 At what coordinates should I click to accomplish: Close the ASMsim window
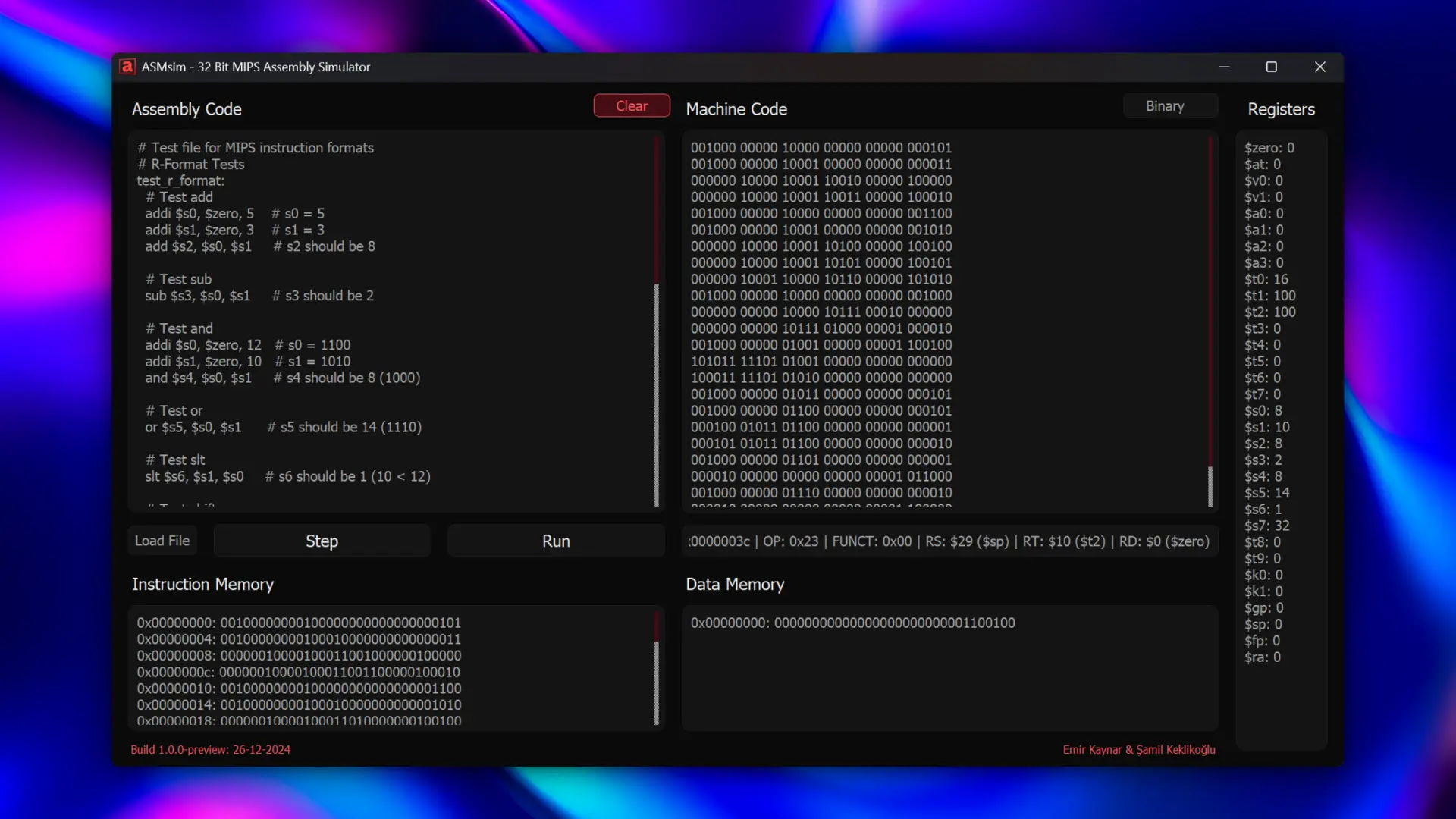point(1320,67)
